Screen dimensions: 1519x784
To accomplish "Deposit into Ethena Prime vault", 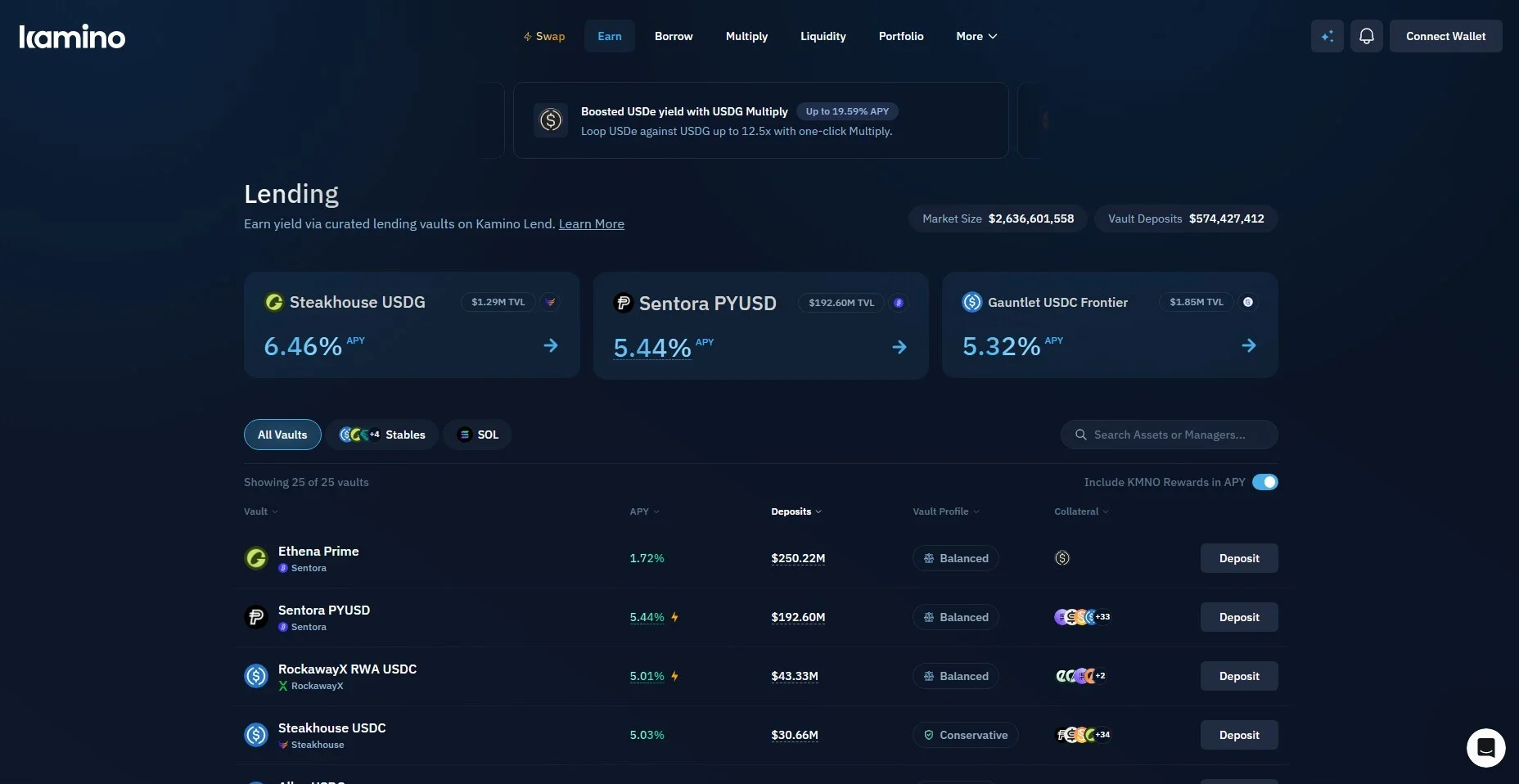I will pos(1239,558).
